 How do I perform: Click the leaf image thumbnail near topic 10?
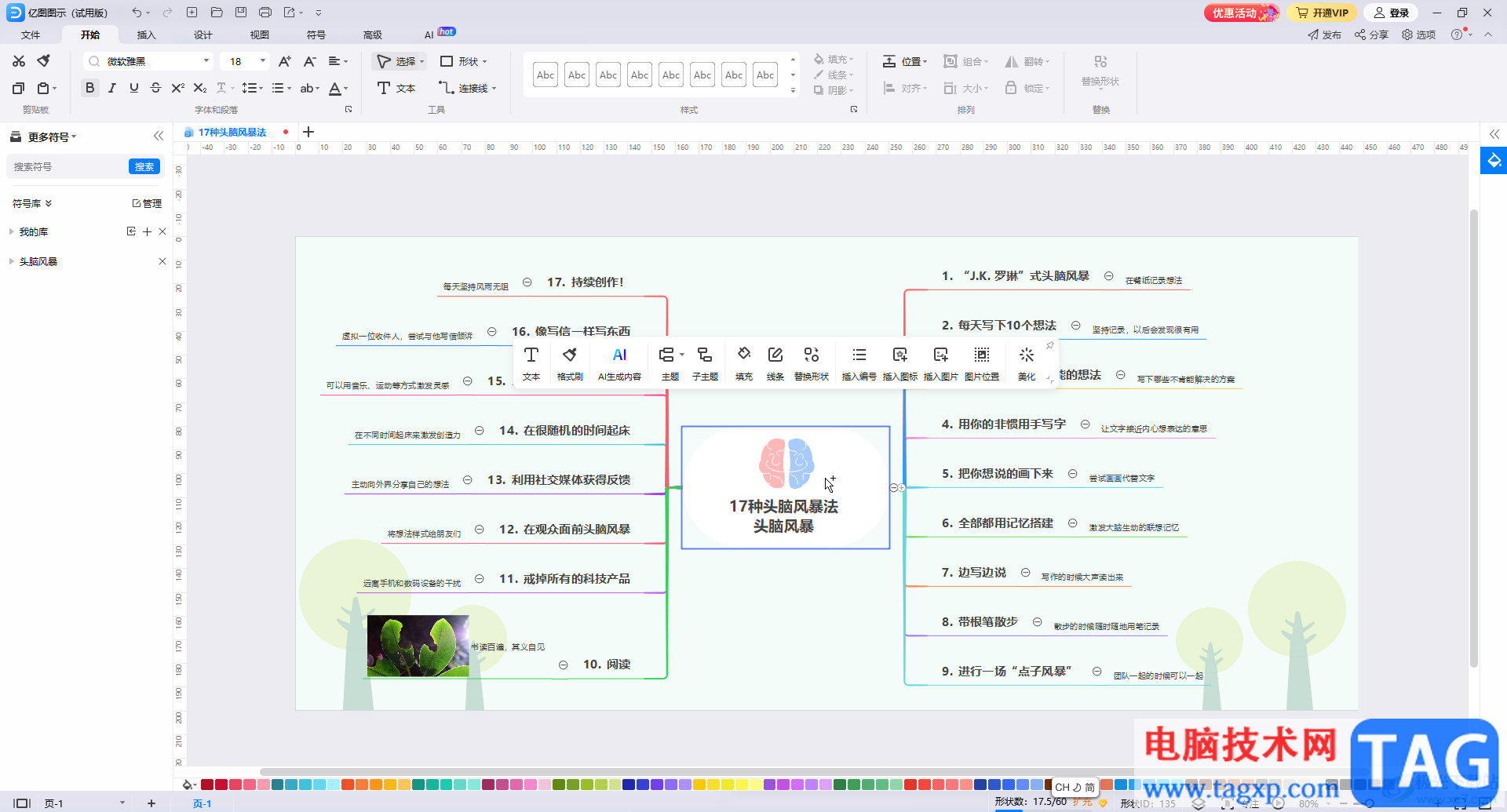[418, 646]
